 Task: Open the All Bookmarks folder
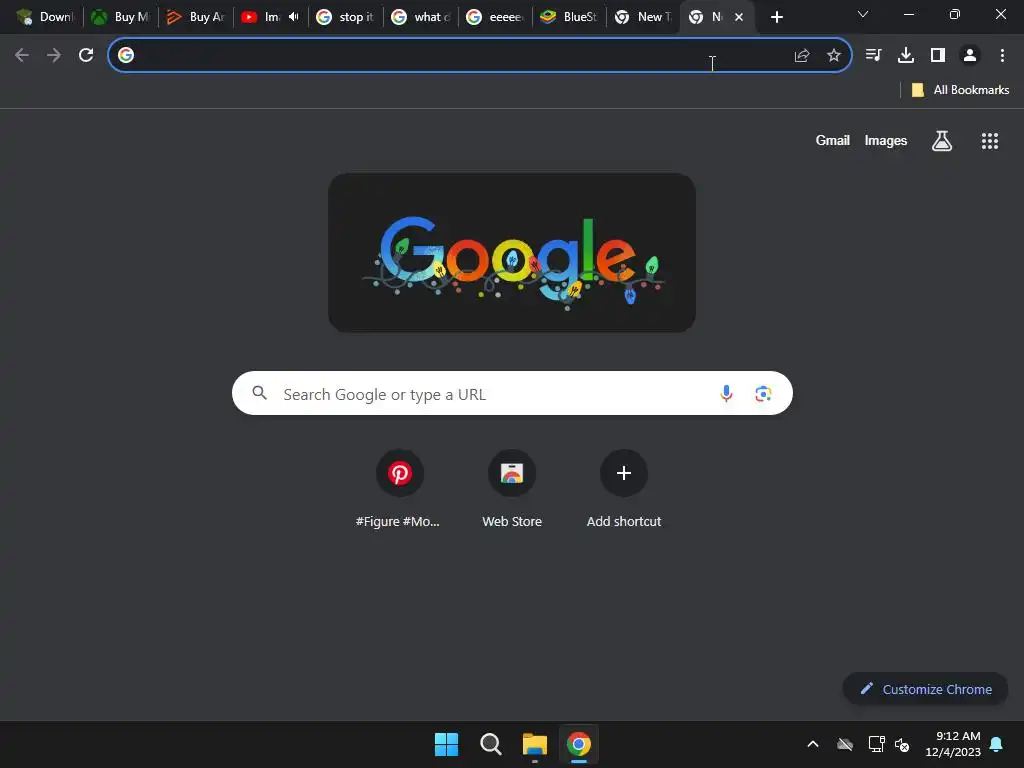(960, 90)
